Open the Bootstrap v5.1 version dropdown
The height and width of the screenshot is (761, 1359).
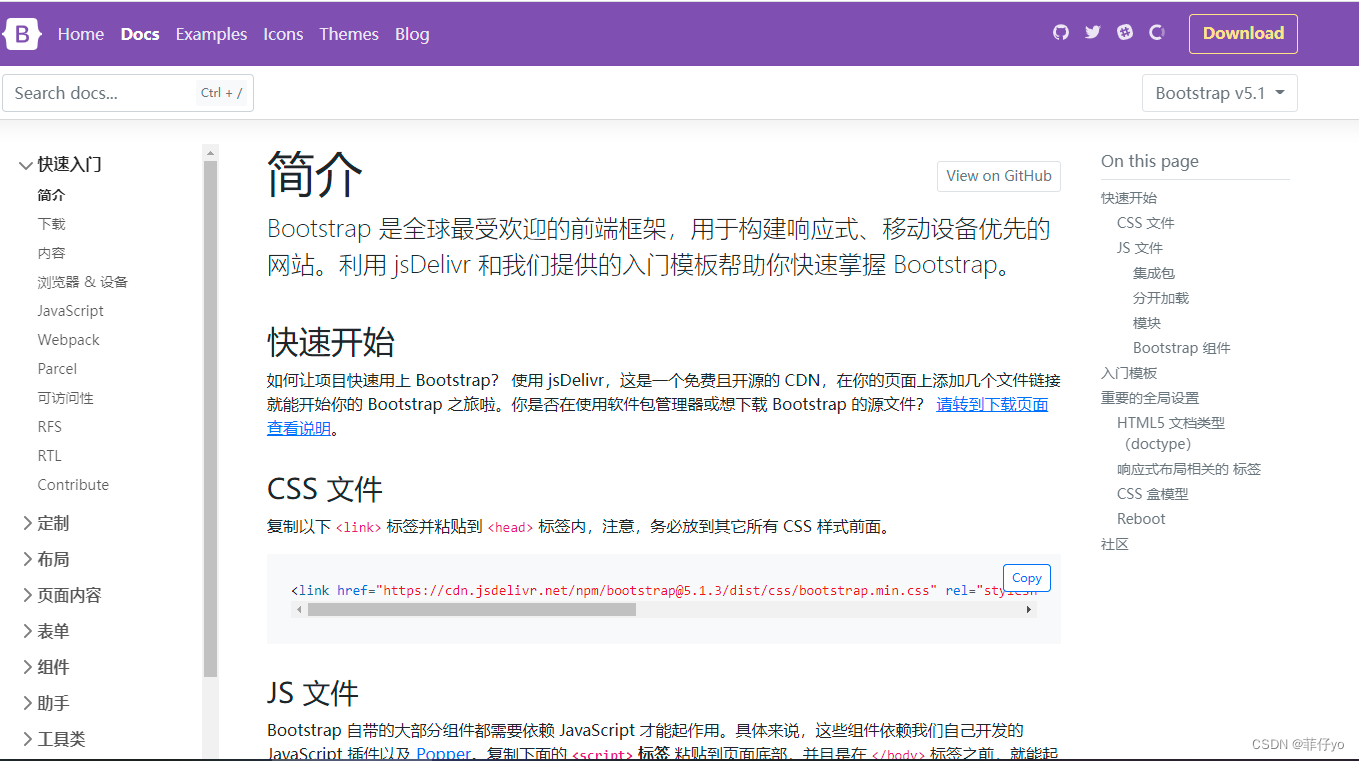click(x=1220, y=93)
